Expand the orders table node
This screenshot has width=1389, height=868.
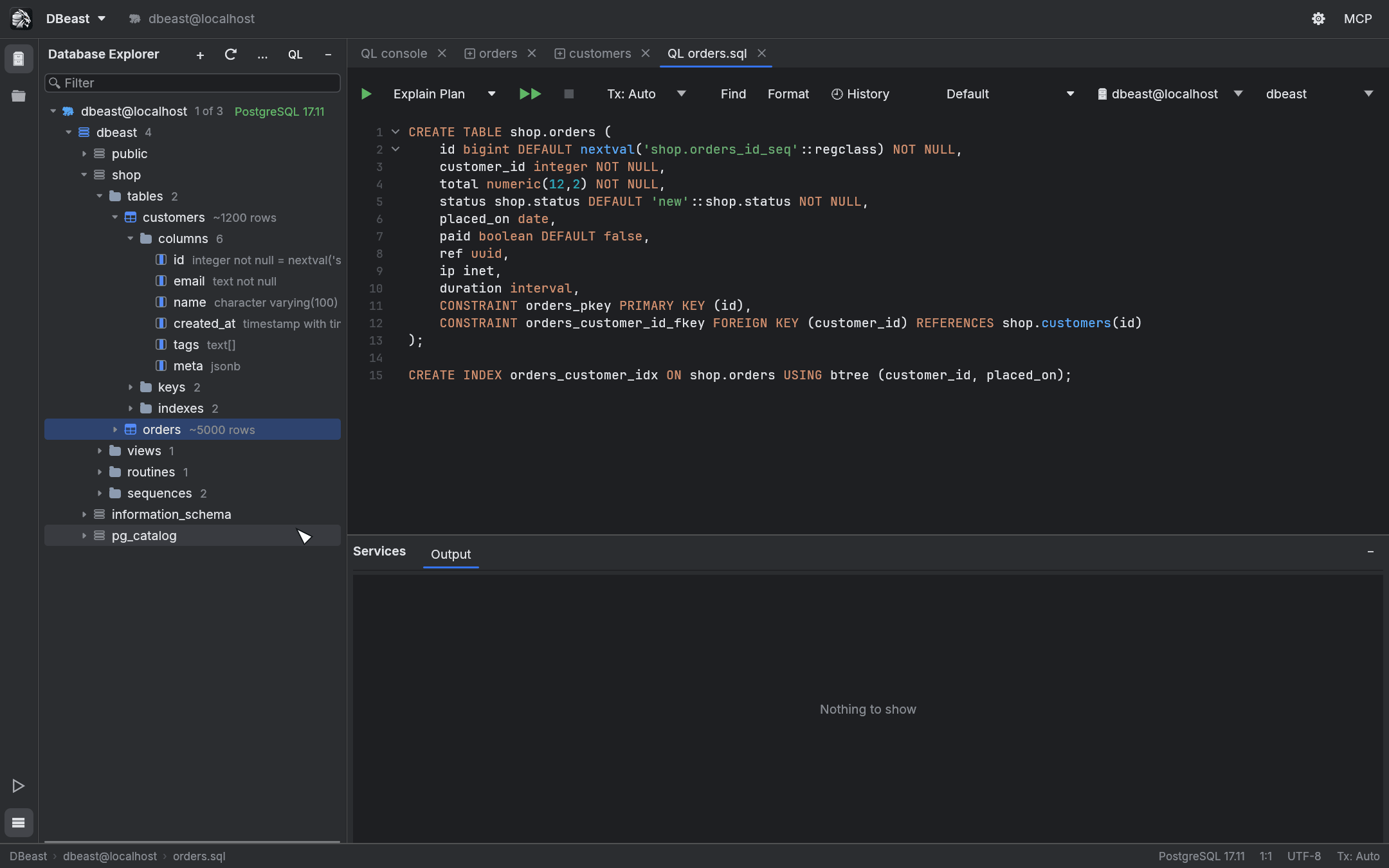point(115,429)
